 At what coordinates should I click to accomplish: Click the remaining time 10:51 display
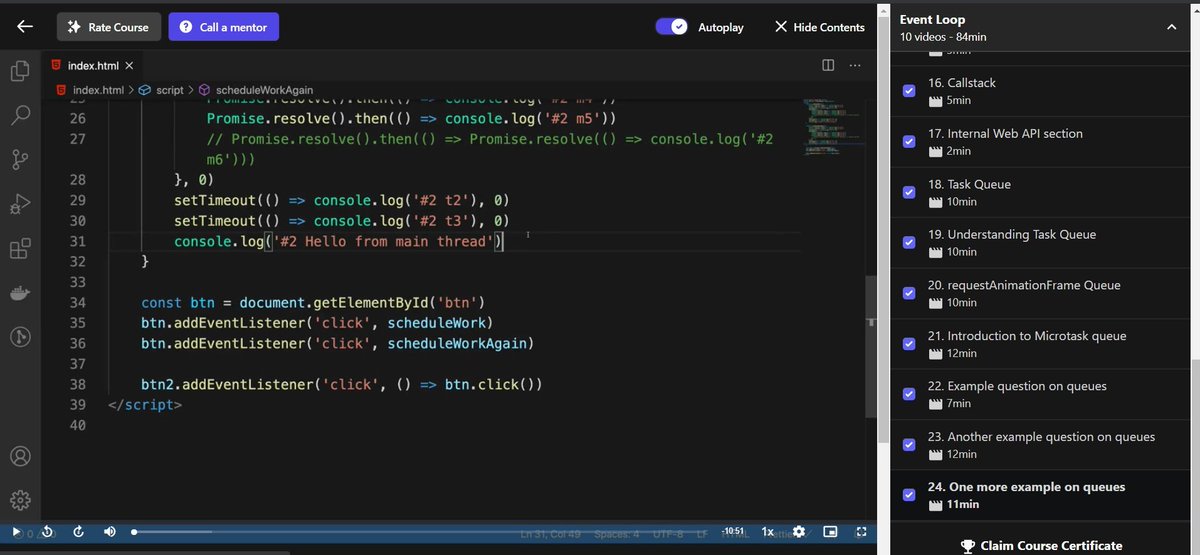click(x=734, y=533)
